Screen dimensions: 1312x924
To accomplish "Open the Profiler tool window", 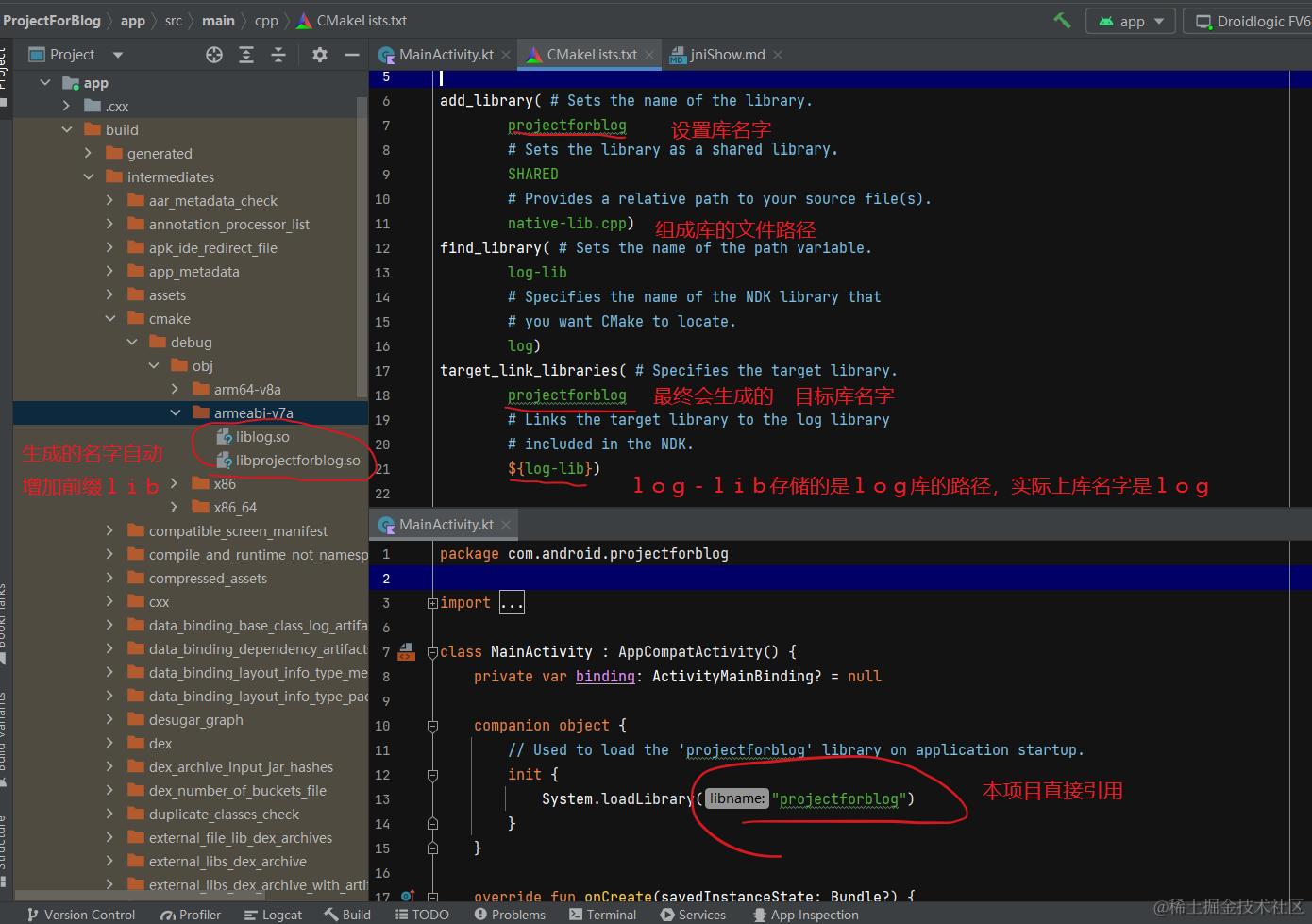I will click(191, 915).
